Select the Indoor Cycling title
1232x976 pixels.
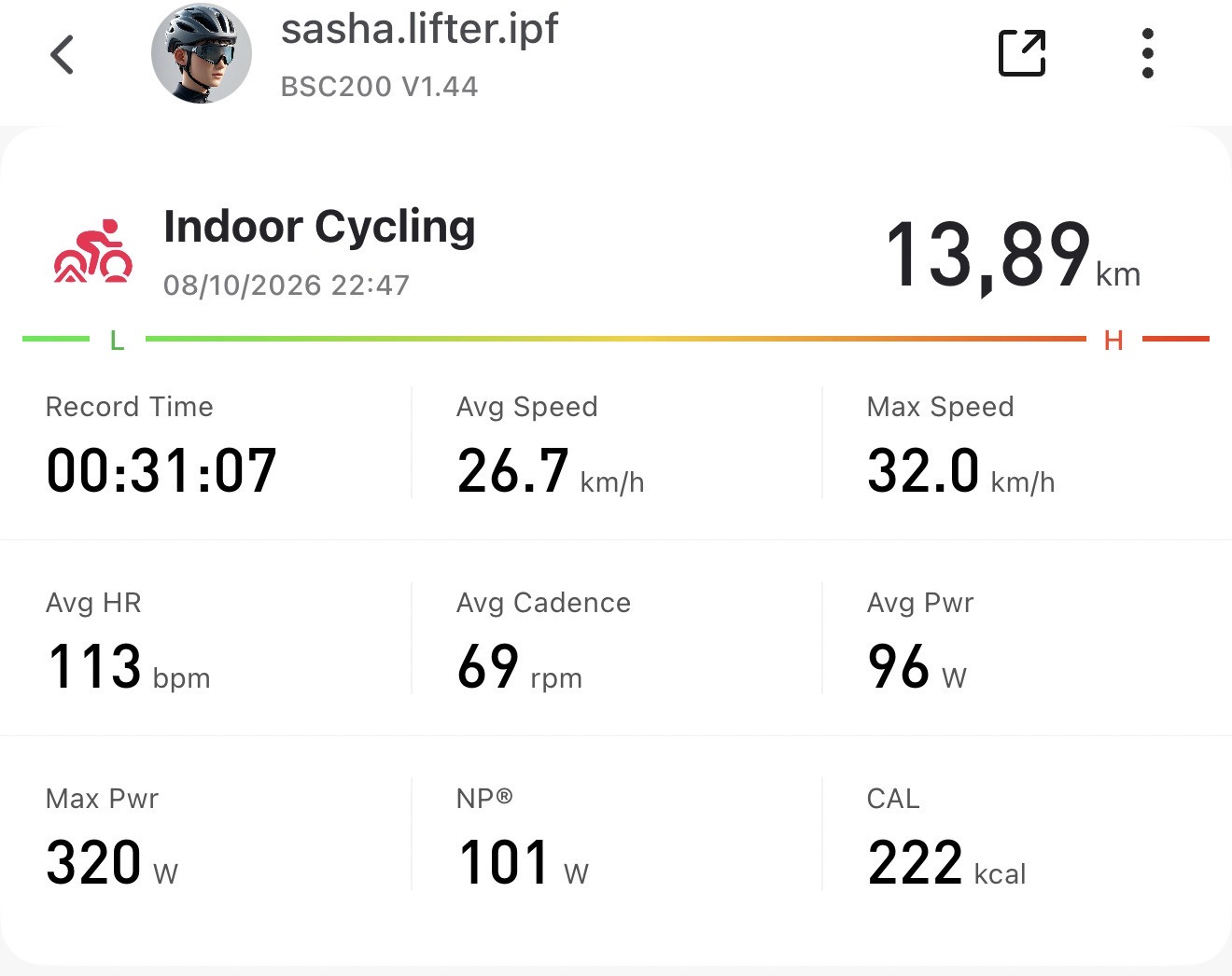click(319, 227)
